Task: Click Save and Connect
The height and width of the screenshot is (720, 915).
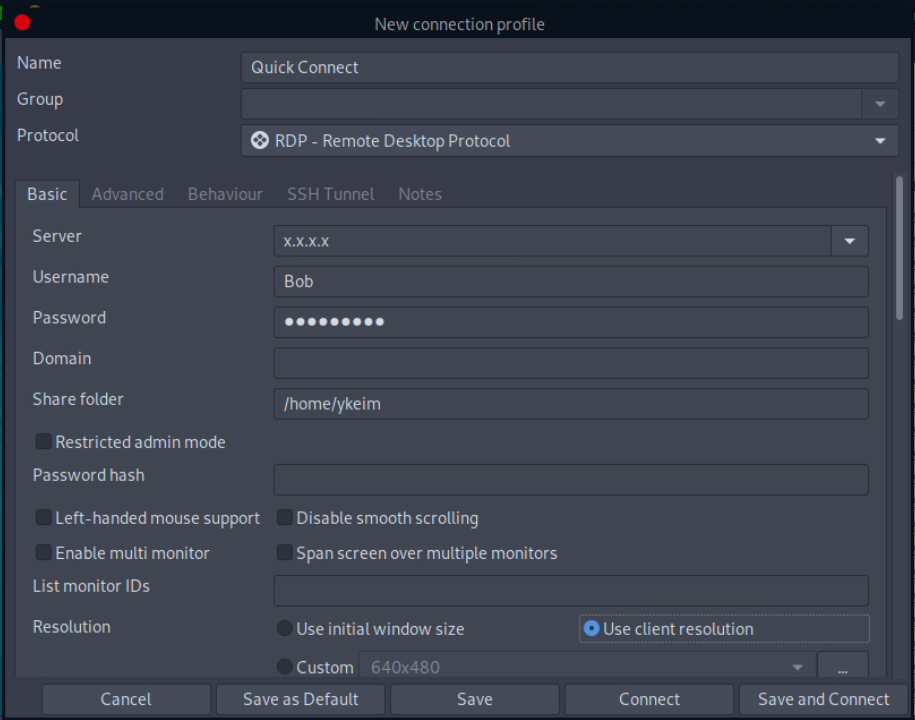Action: tap(822, 699)
